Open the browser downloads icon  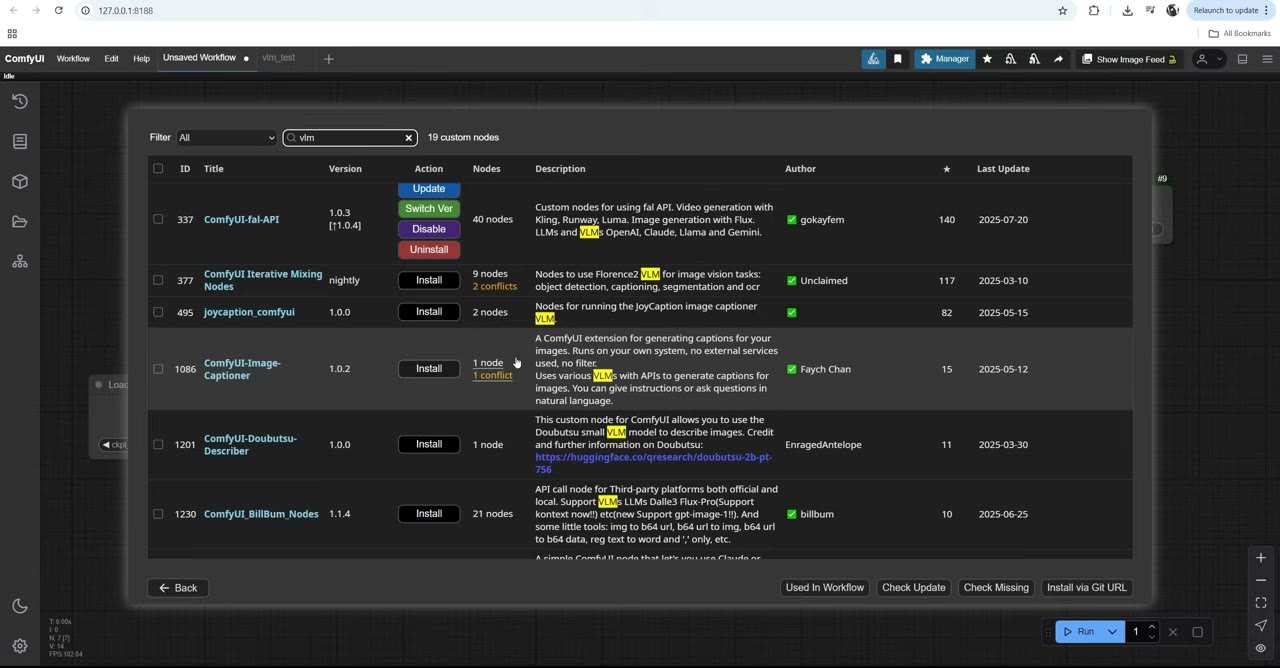coord(1127,10)
